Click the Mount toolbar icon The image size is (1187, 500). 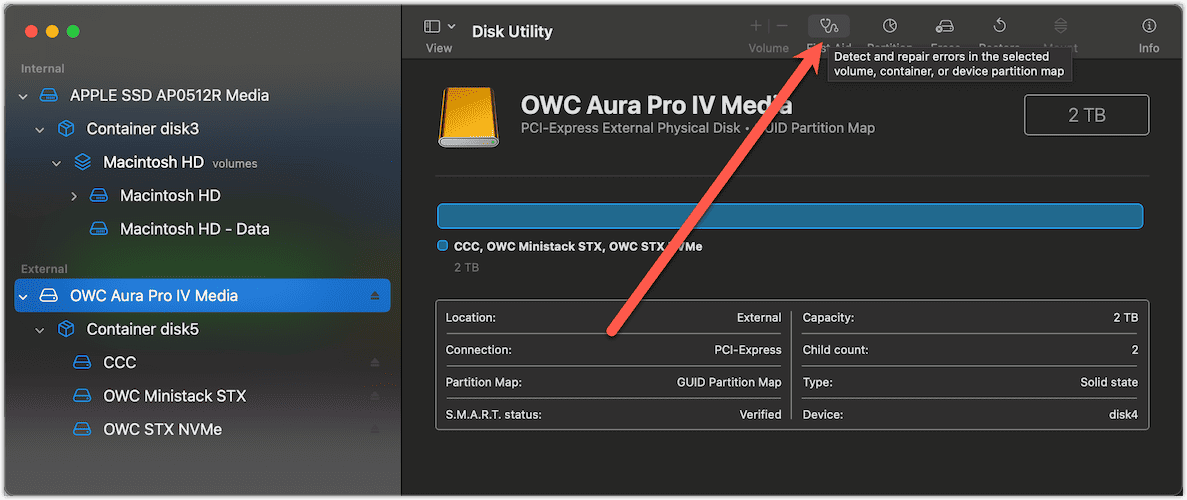1060,26
